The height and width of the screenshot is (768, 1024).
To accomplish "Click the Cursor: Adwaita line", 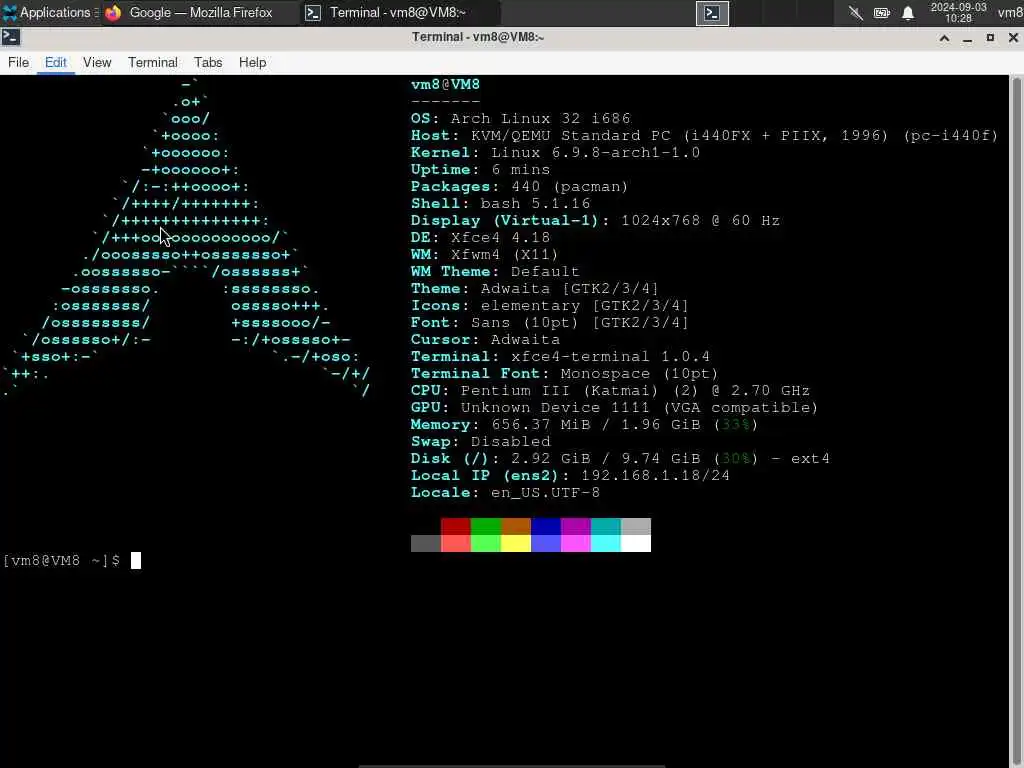I will pos(485,339).
